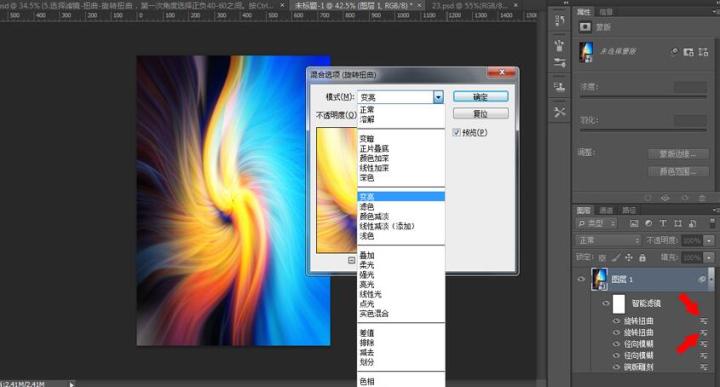This screenshot has width=720, height=387.
Task: Click the load selection from mask icon
Action: click(648, 198)
